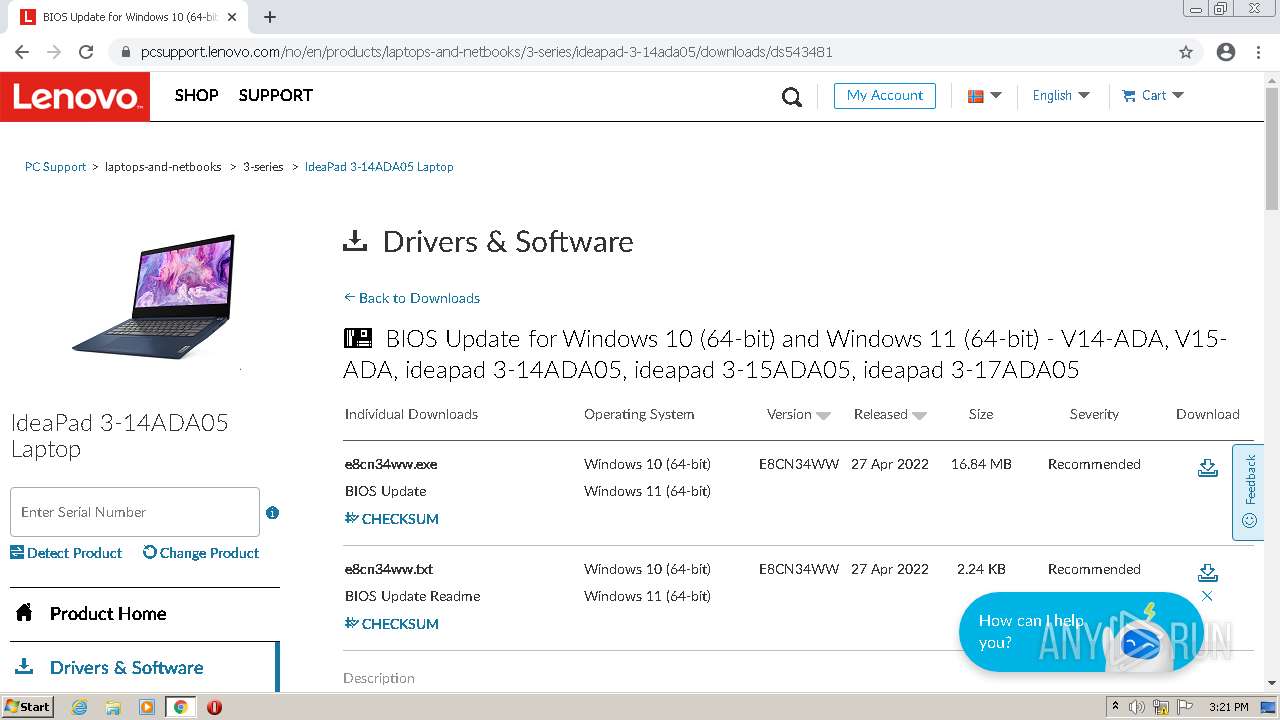Open English language dropdown

pyautogui.click(x=1061, y=96)
